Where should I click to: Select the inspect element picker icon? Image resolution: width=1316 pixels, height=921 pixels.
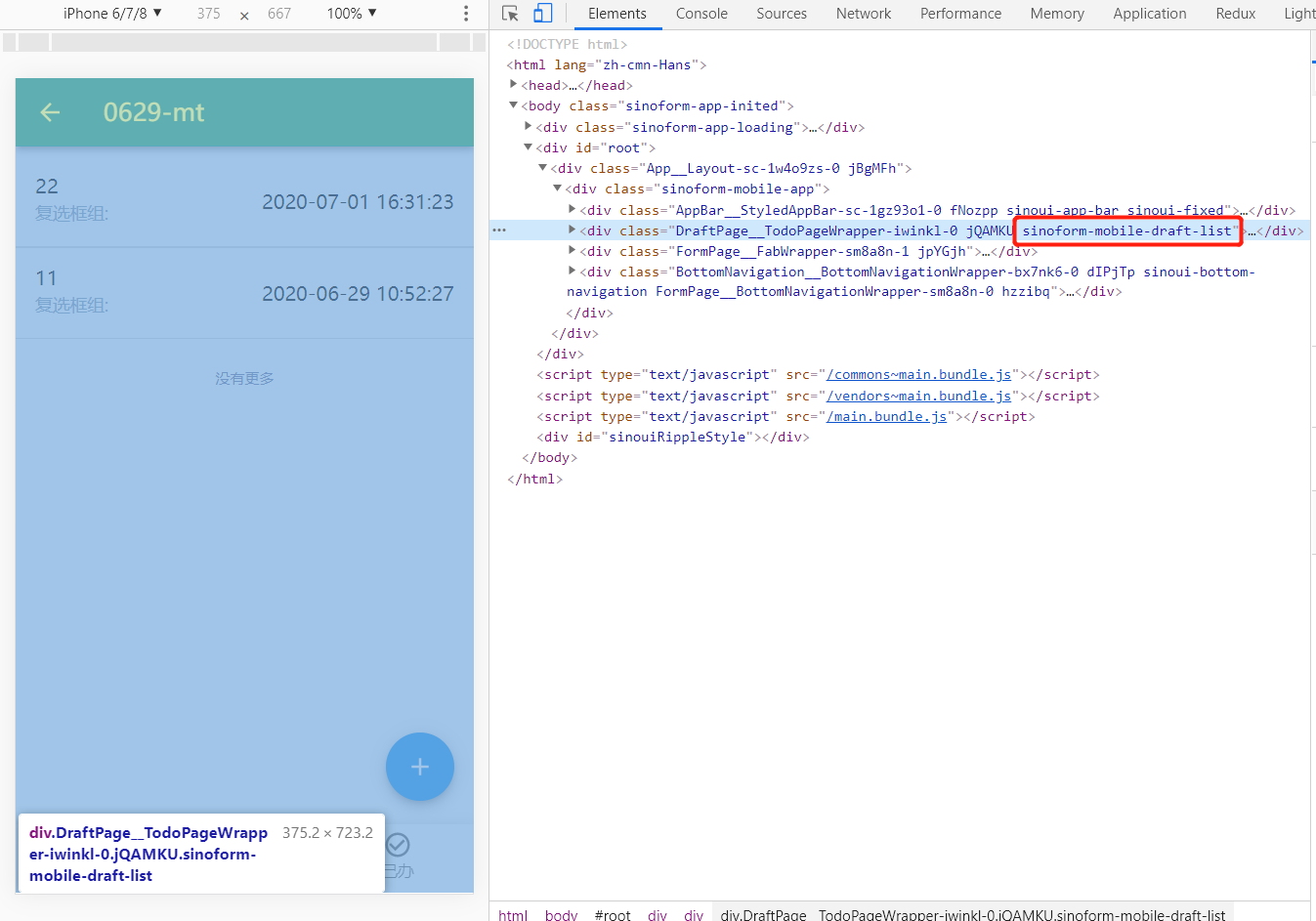[510, 14]
